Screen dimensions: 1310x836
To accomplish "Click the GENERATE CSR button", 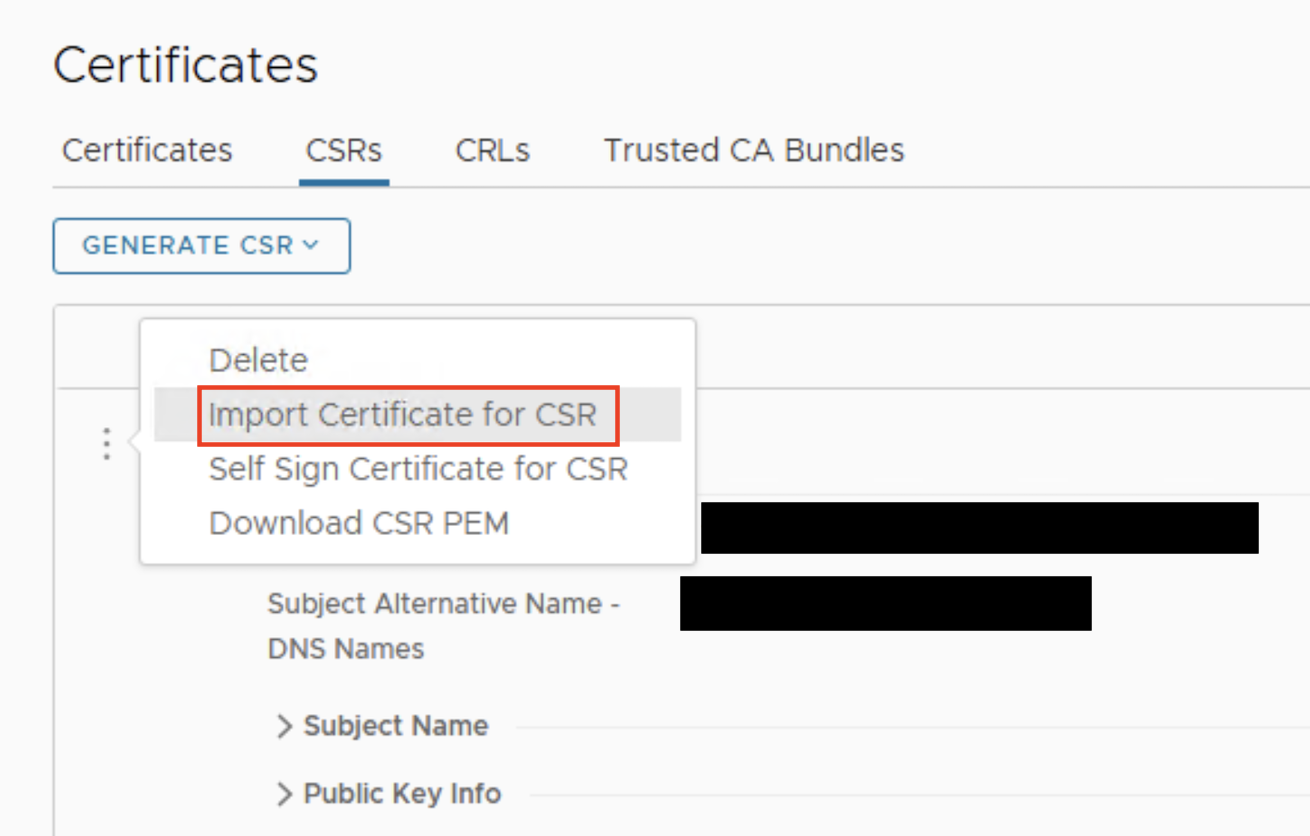I will click(x=201, y=246).
